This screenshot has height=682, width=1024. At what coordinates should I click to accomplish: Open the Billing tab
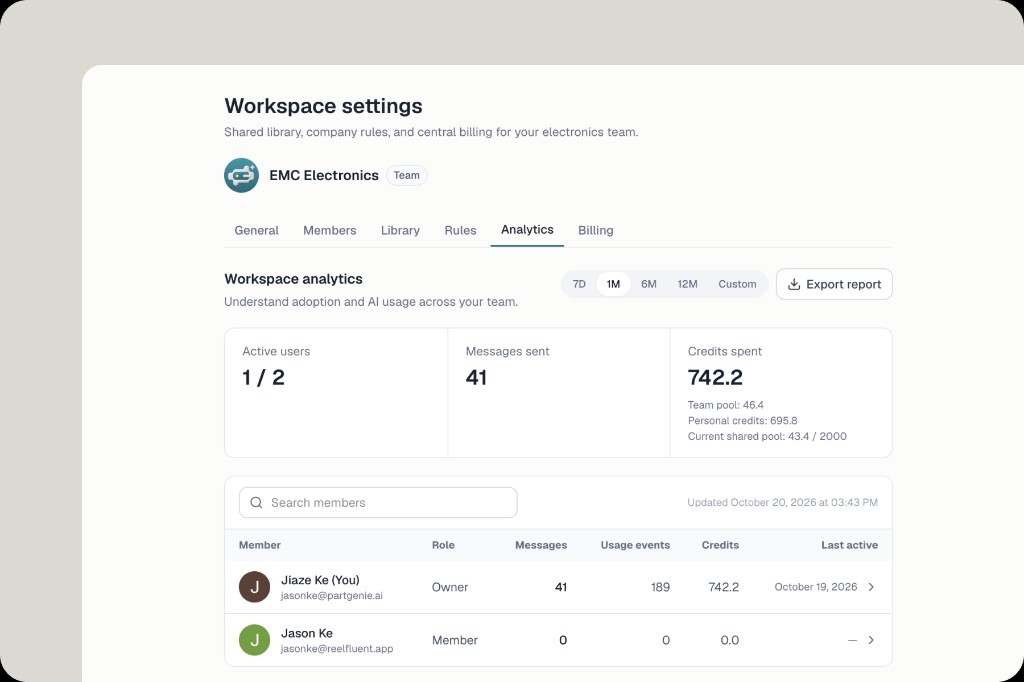coord(596,230)
